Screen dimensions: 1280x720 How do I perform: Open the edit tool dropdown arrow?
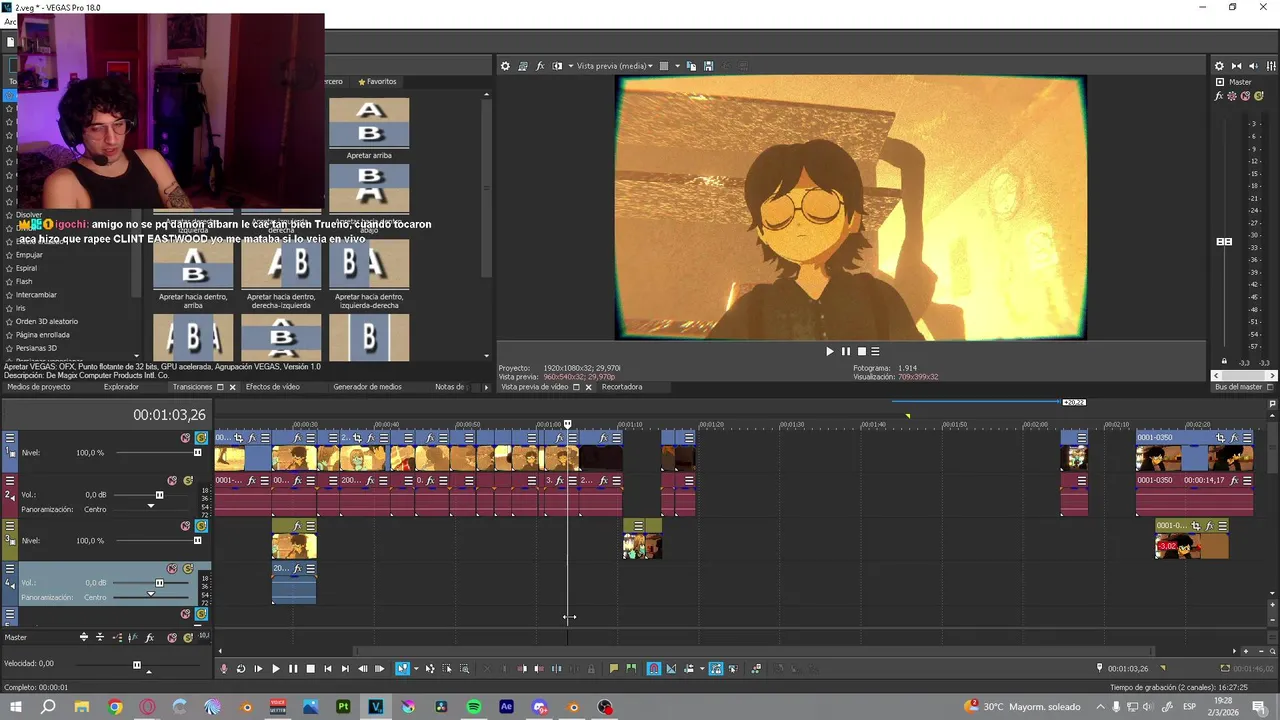coord(416,669)
